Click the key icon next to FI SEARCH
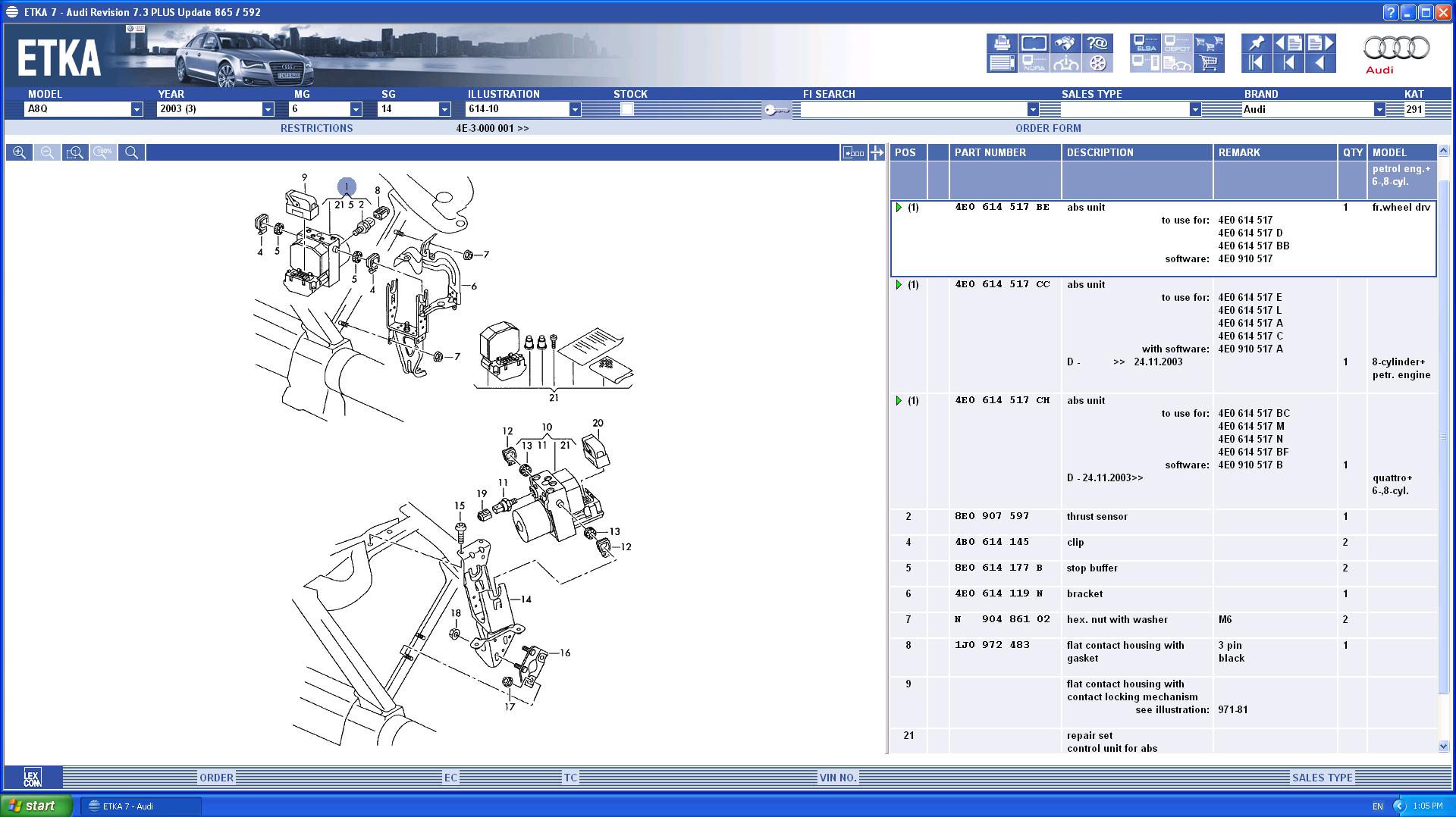 tap(777, 111)
